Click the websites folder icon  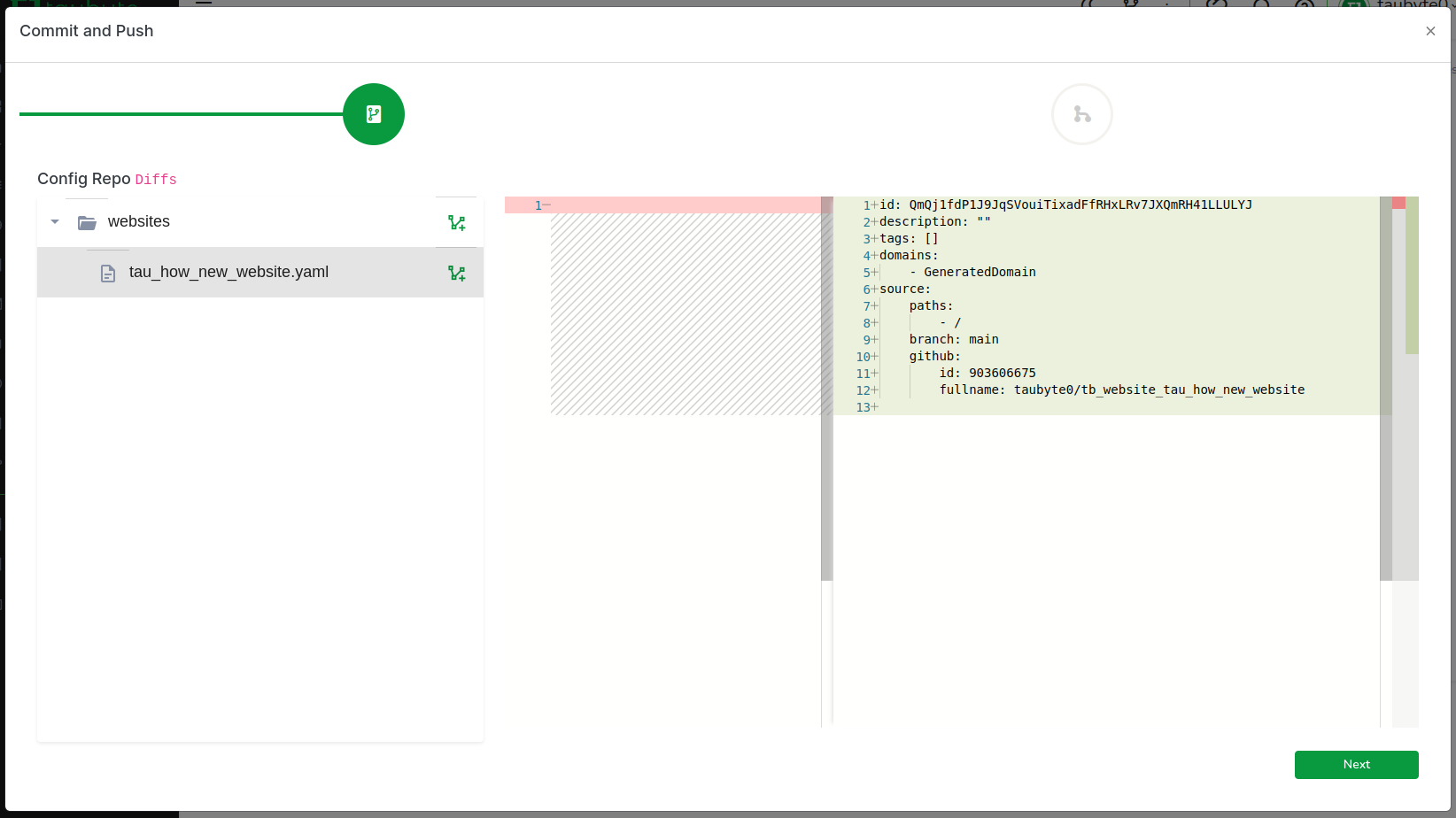[x=87, y=222]
